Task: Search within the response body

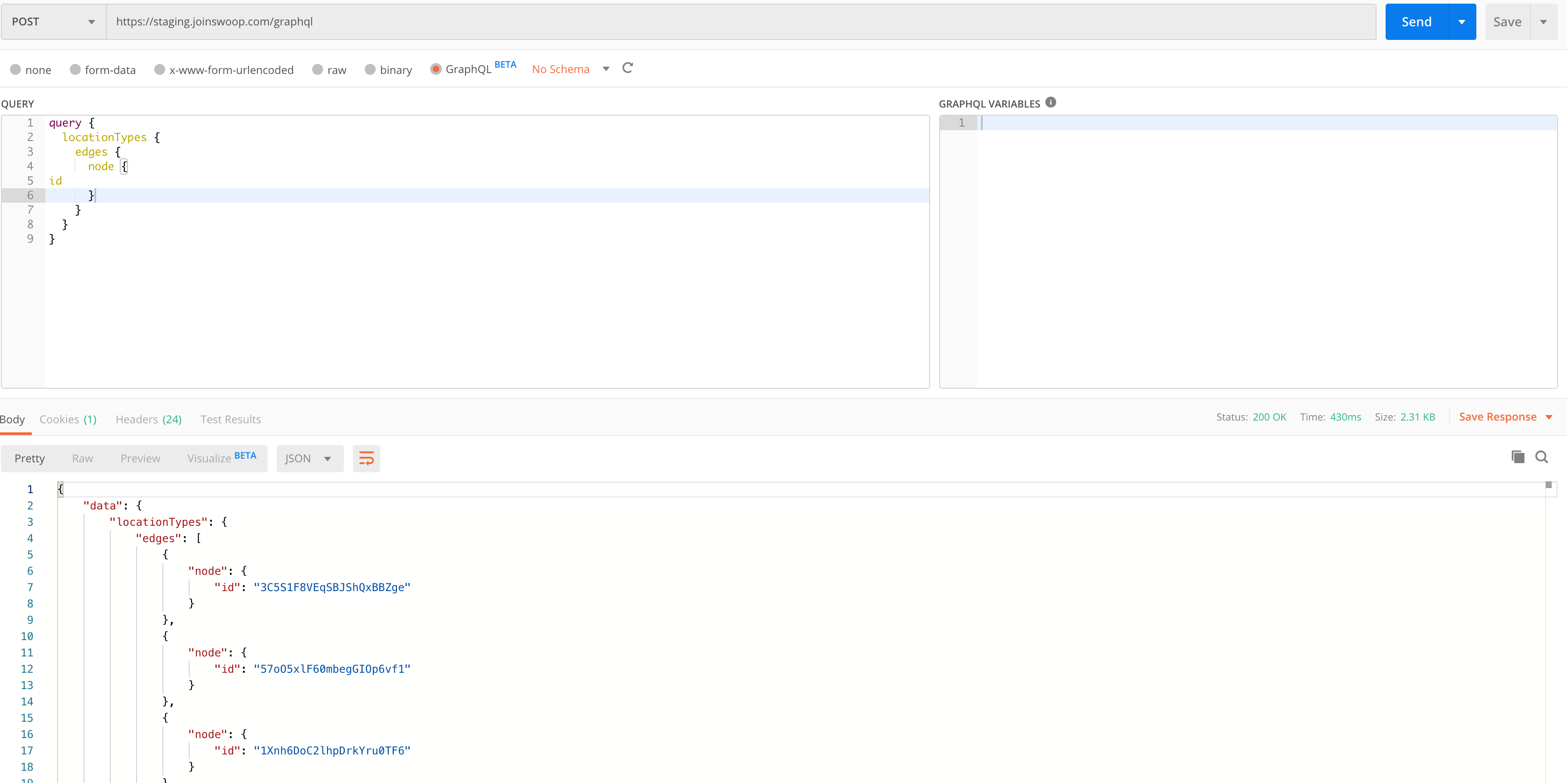Action: (1542, 457)
